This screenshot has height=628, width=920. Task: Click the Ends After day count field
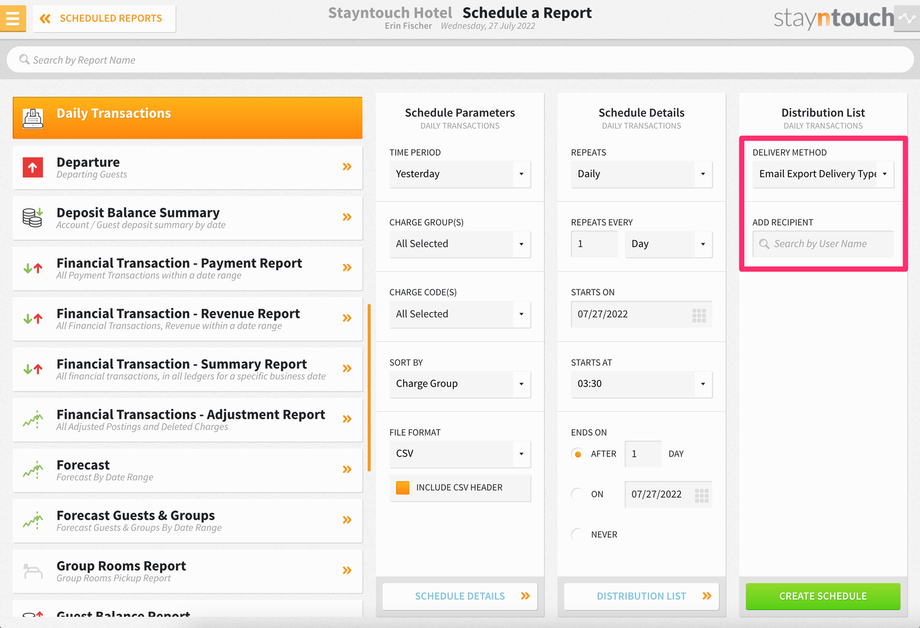[x=643, y=454]
